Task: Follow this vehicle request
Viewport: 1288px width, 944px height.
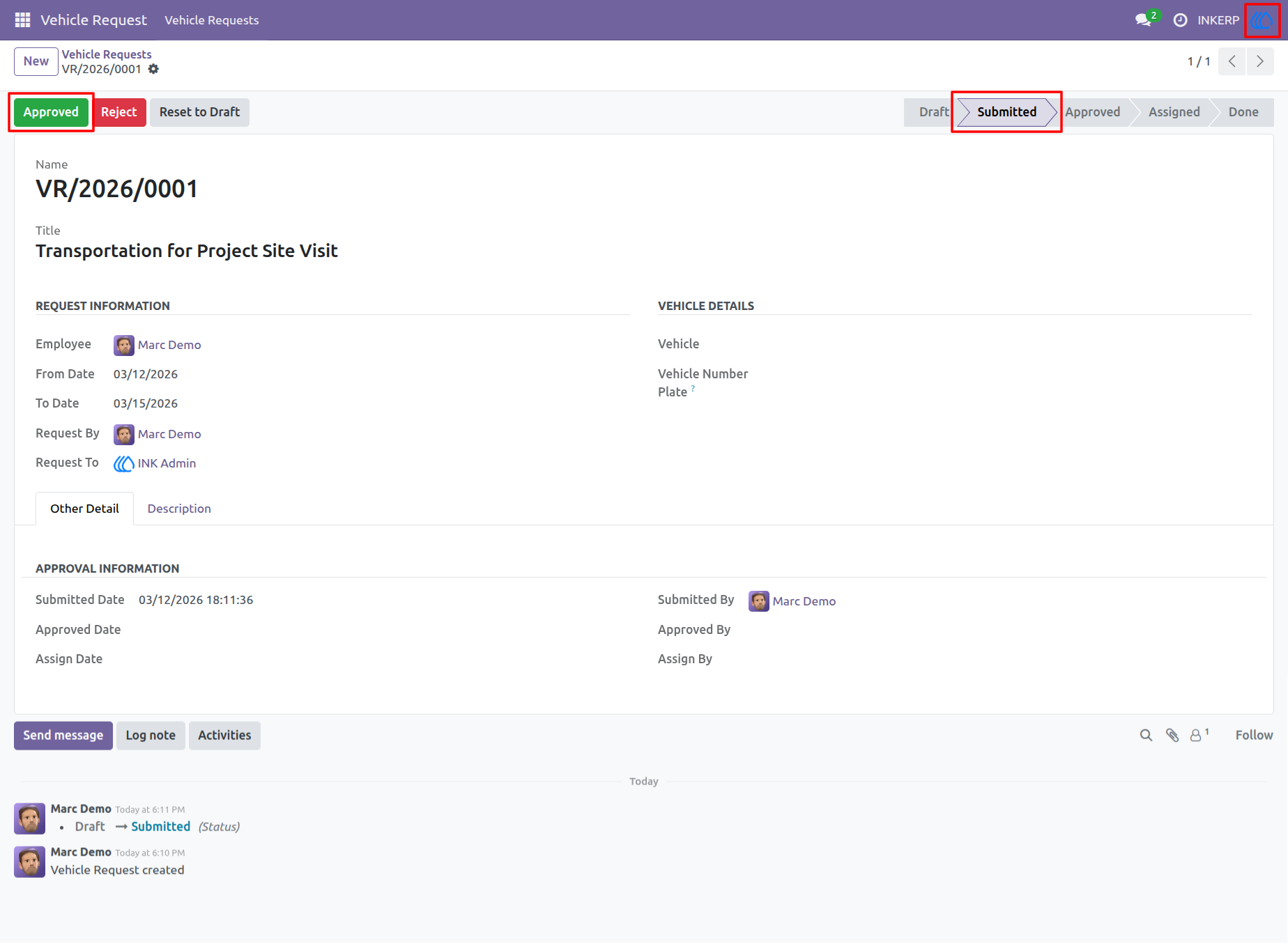Action: [1254, 735]
